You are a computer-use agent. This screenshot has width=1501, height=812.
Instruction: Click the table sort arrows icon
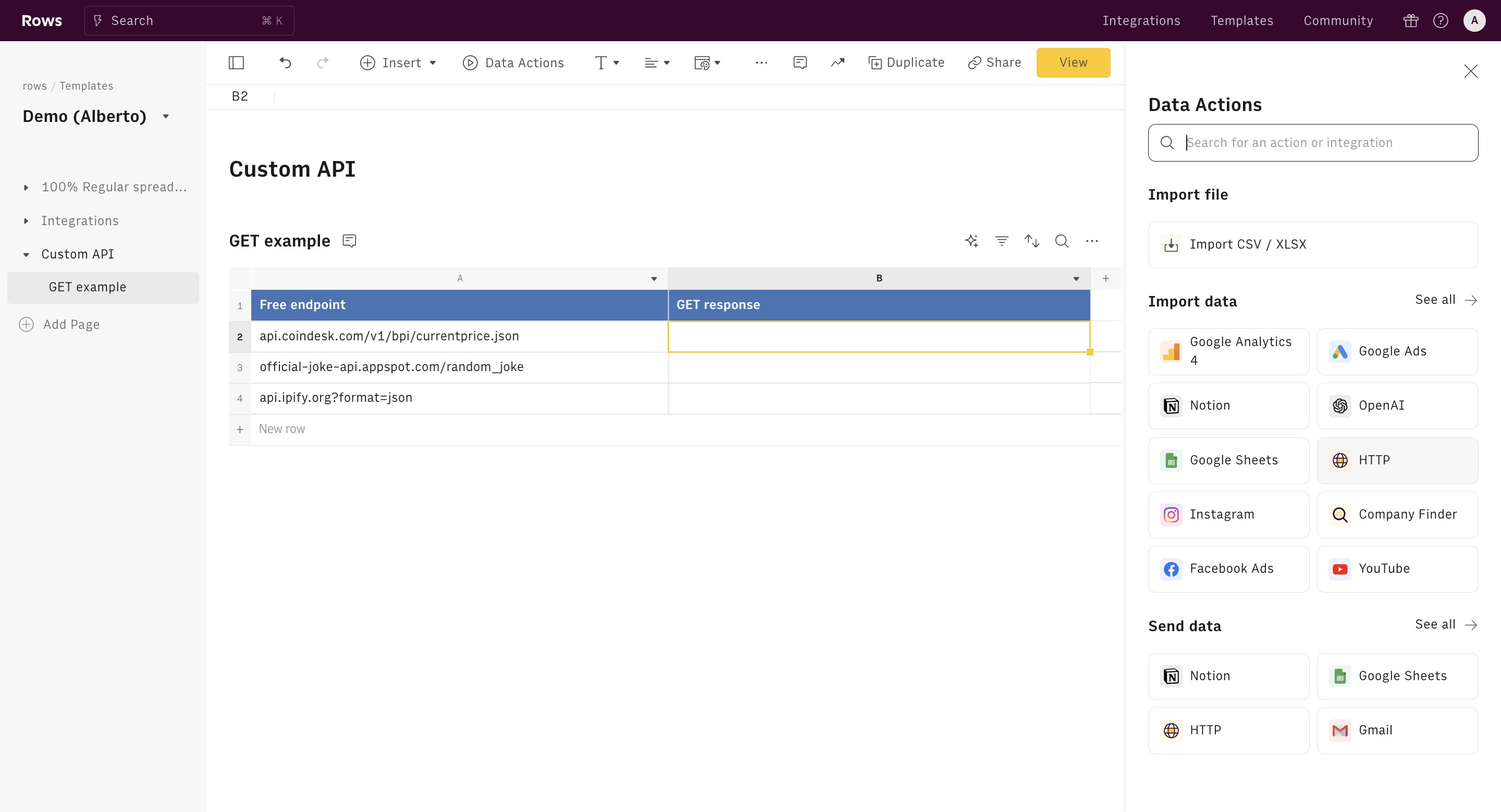click(1032, 241)
